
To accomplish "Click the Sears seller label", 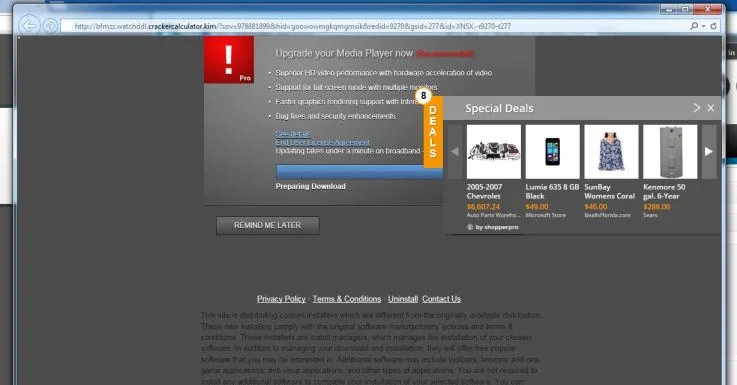I will coord(650,215).
